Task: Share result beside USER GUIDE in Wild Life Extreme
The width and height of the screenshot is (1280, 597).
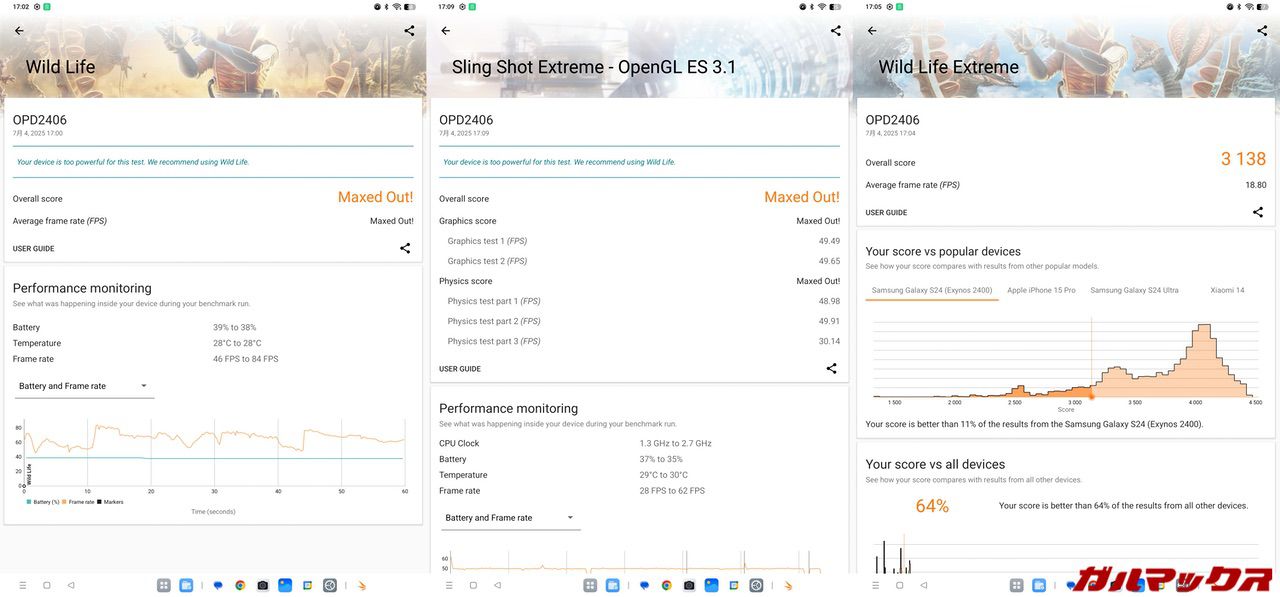Action: pos(1258,212)
